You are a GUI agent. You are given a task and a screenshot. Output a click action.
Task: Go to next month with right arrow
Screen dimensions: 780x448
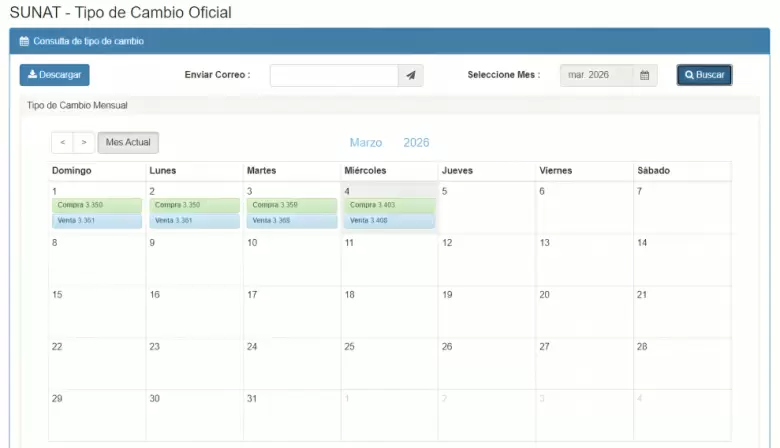84,143
